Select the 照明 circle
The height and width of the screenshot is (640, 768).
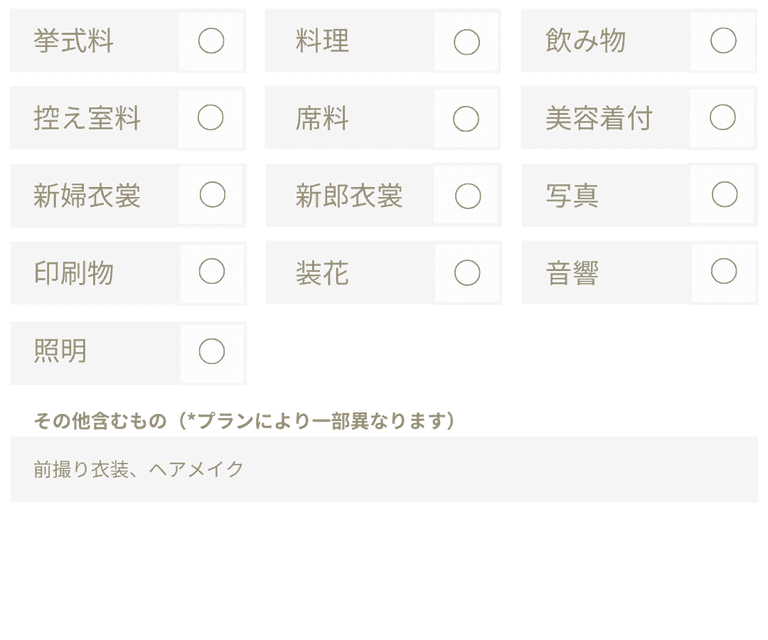212,352
